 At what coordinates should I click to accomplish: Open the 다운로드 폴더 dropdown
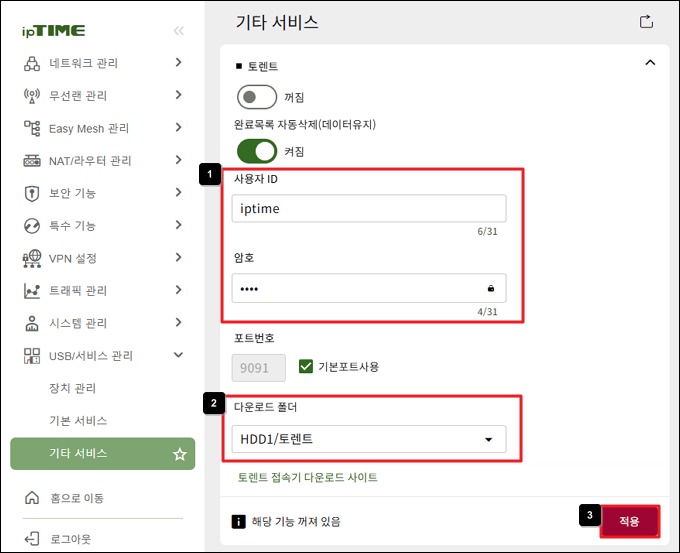369,439
